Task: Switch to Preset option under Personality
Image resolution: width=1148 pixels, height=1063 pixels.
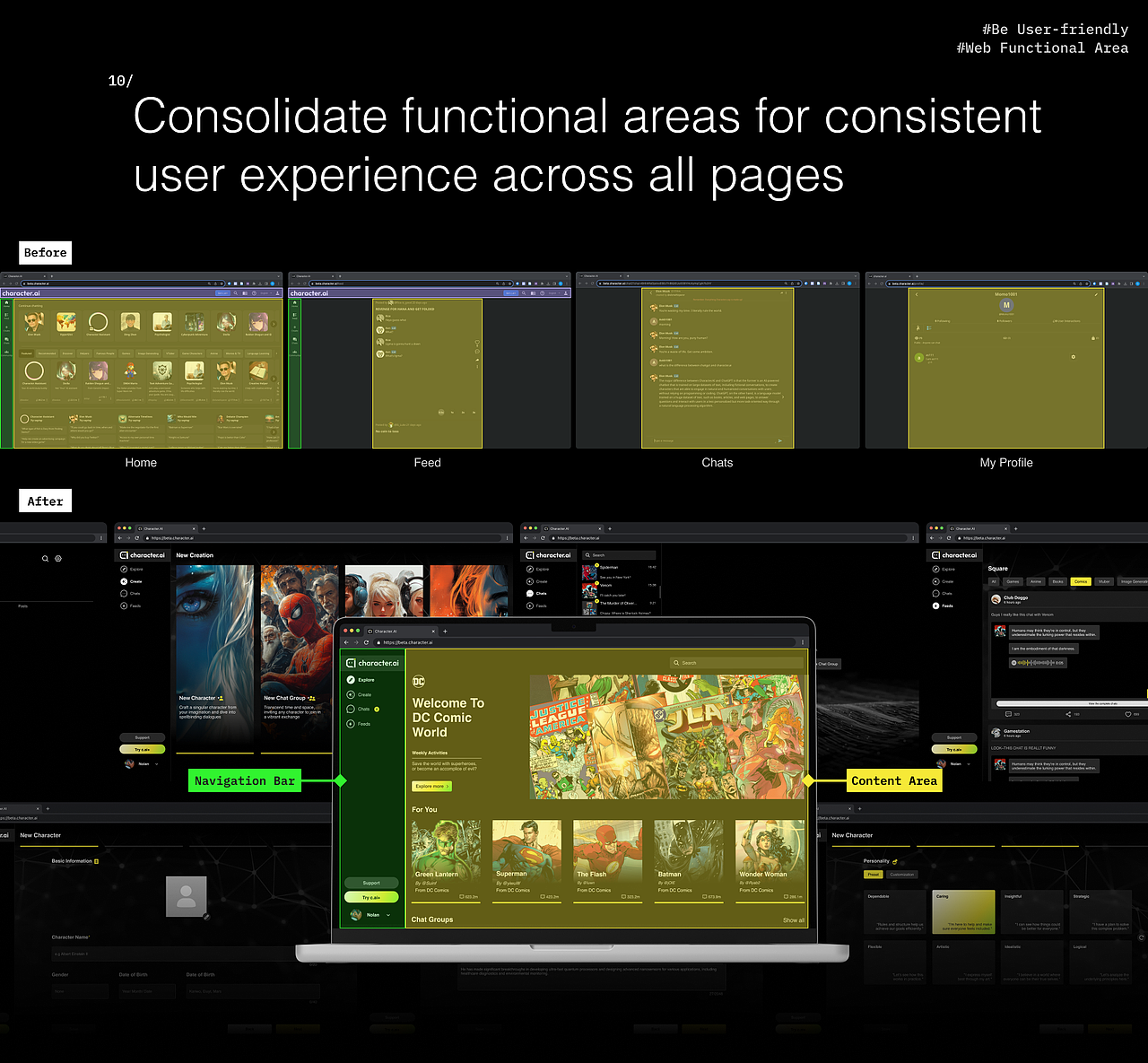Action: click(x=874, y=875)
